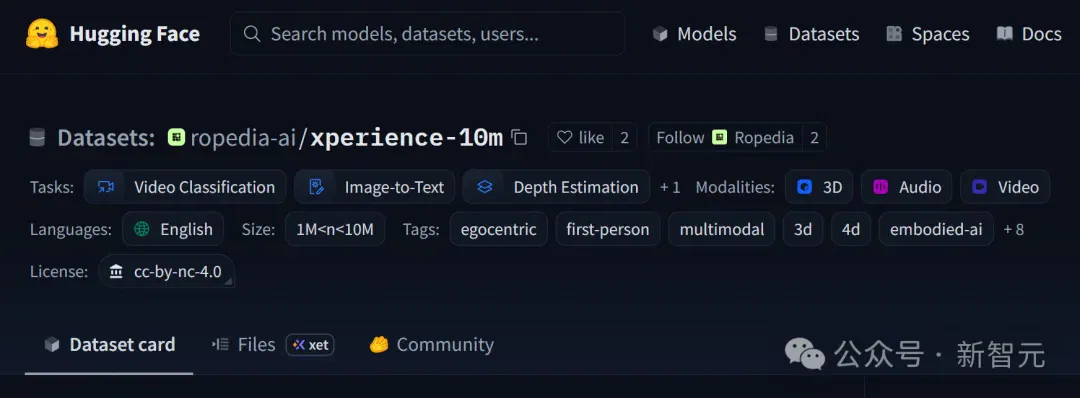Click the Models cube icon
The height and width of the screenshot is (398, 1080).
pos(660,34)
